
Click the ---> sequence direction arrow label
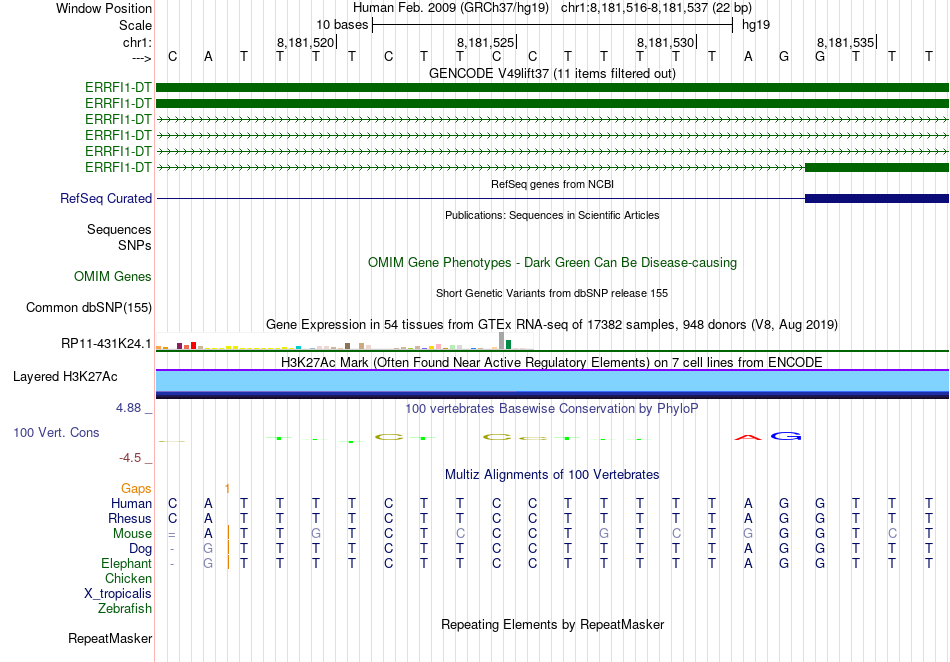tap(141, 58)
